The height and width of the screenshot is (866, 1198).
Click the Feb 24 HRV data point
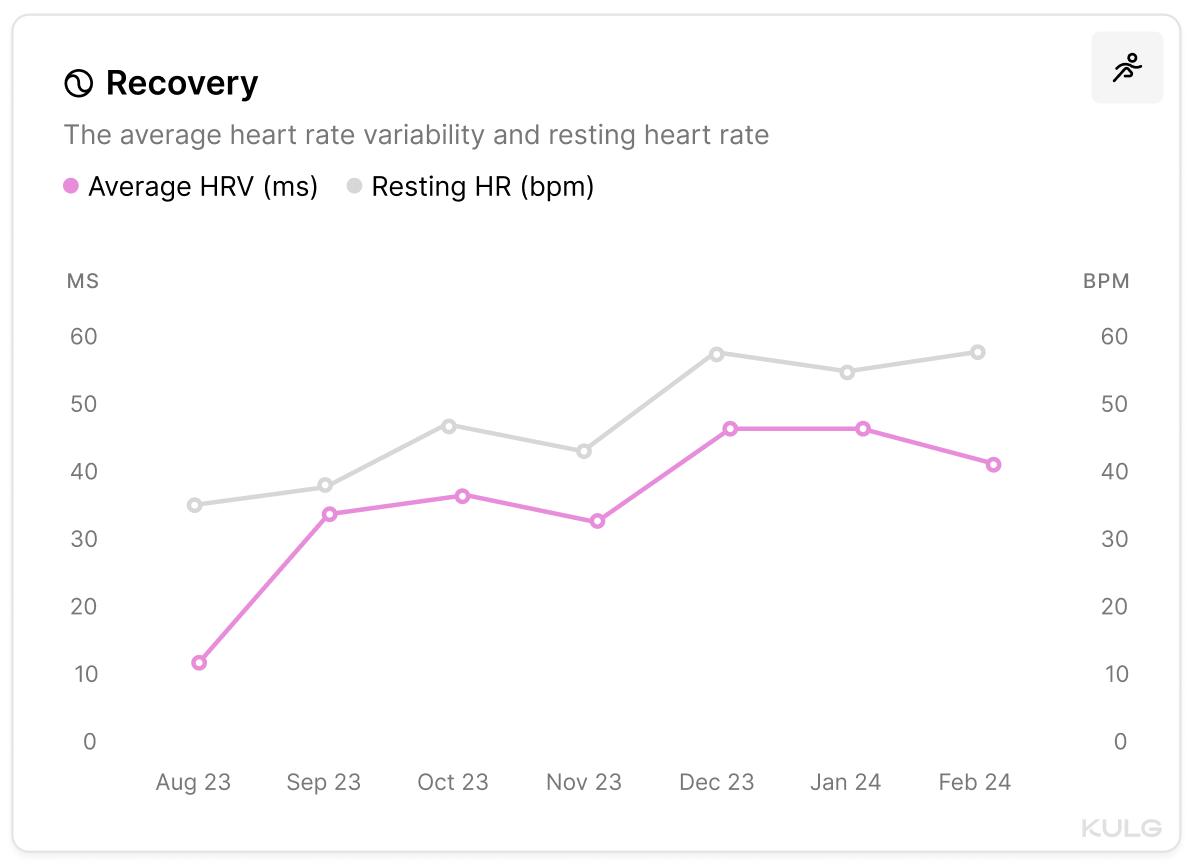pos(993,465)
